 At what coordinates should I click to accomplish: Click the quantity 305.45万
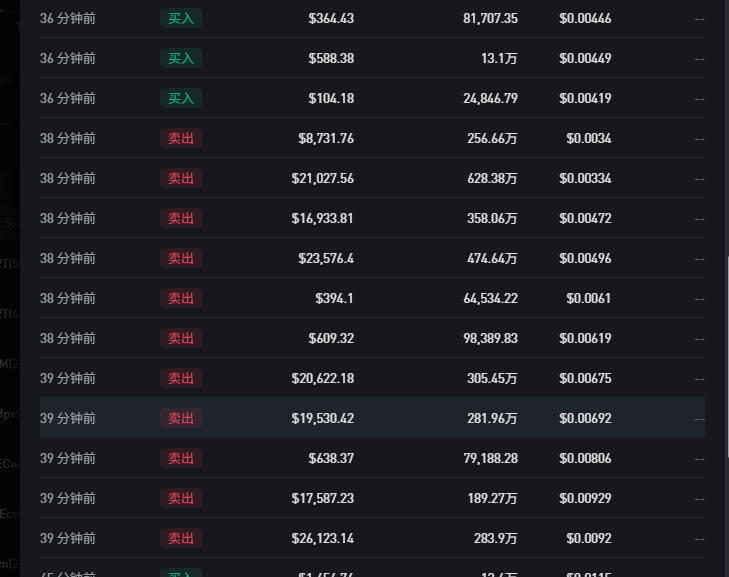[x=492, y=378]
